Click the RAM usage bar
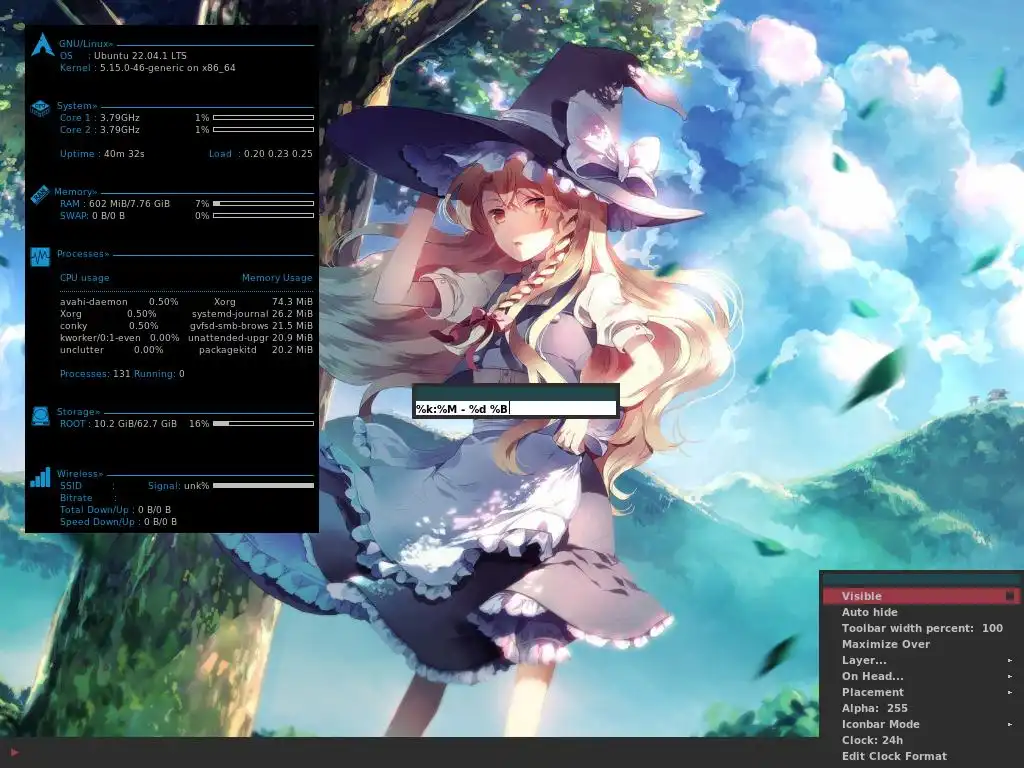Image resolution: width=1024 pixels, height=768 pixels. point(263,204)
